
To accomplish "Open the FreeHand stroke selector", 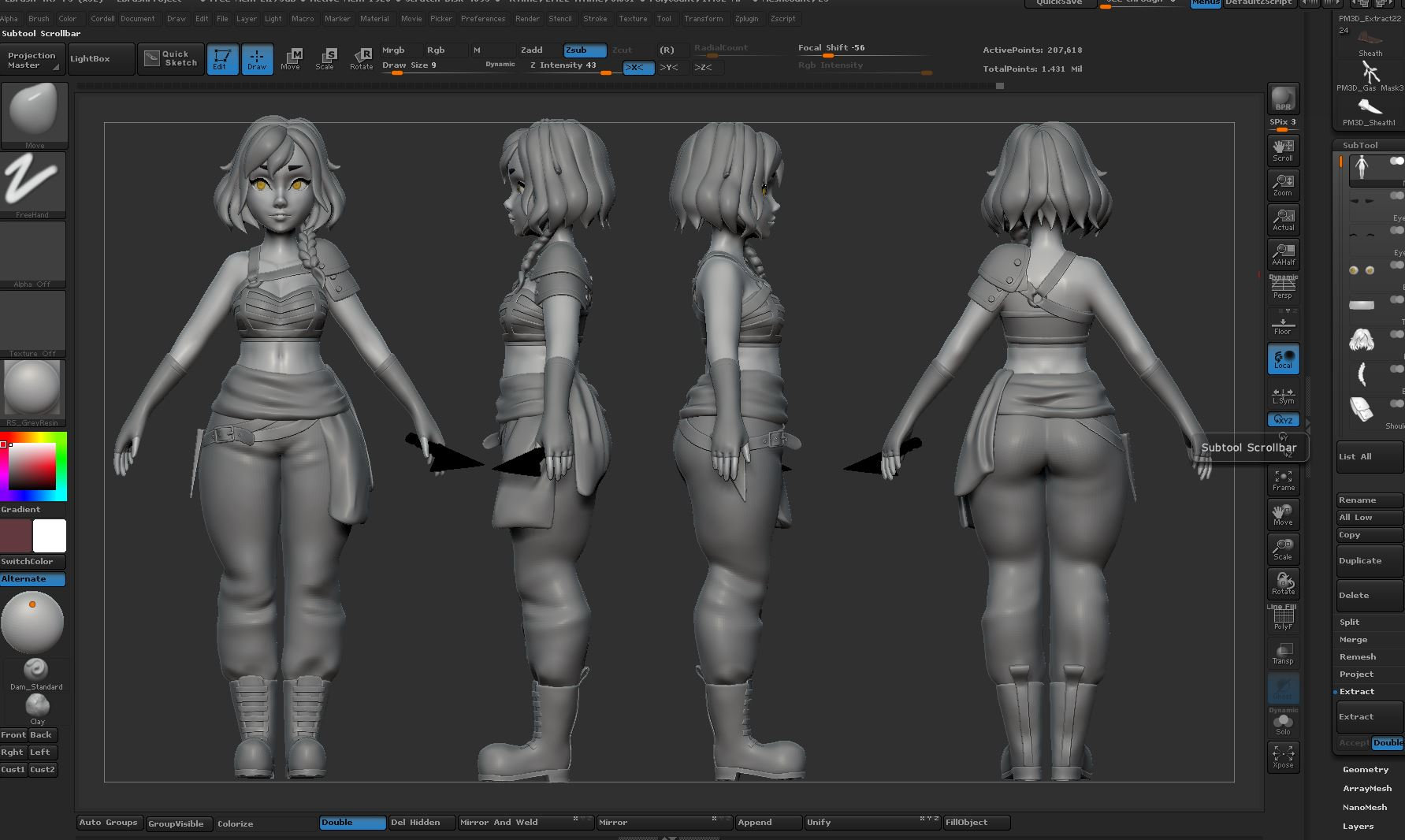I will click(x=33, y=185).
